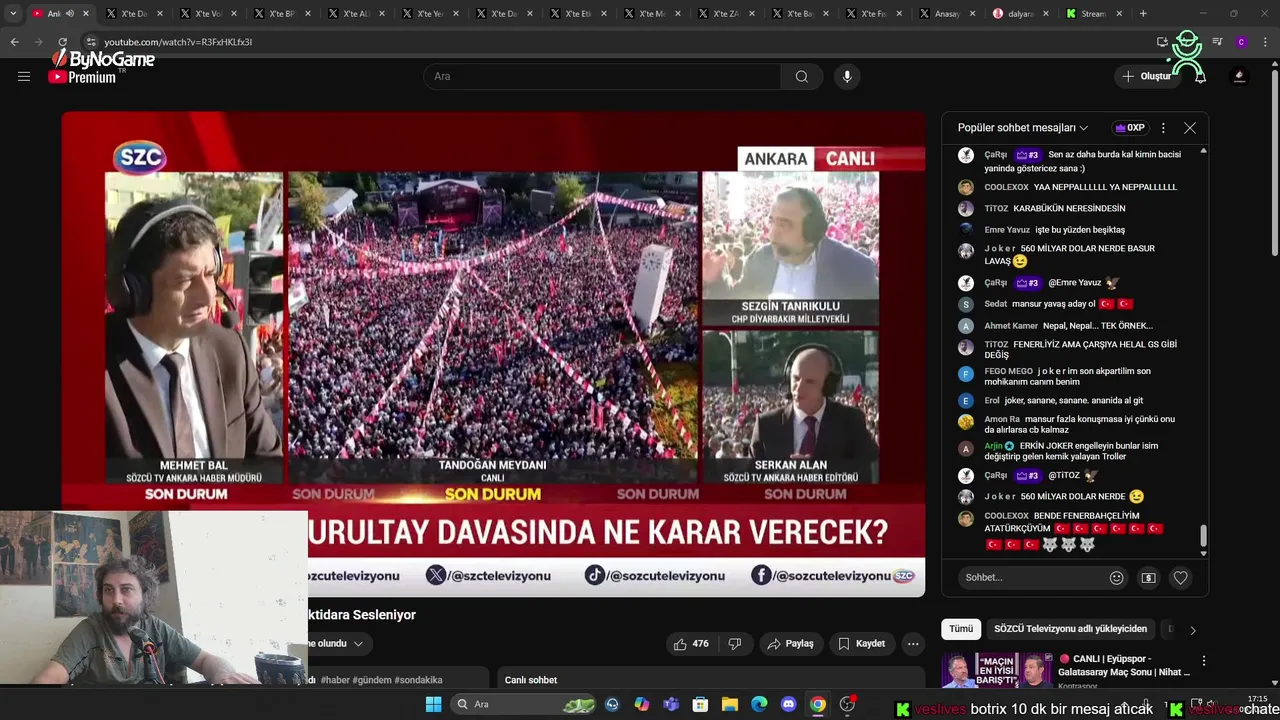Open File Explorer from taskbar
1280x720 pixels.
(x=729, y=704)
